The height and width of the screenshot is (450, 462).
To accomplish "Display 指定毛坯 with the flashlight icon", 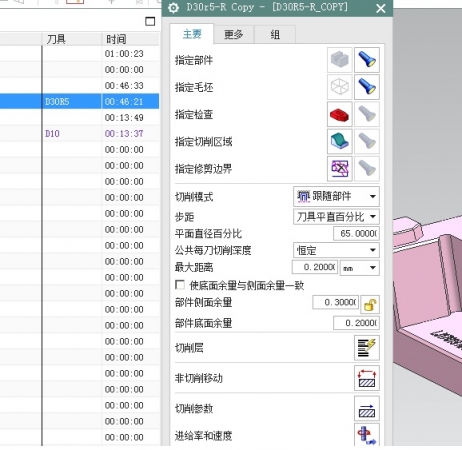I will coord(367,87).
